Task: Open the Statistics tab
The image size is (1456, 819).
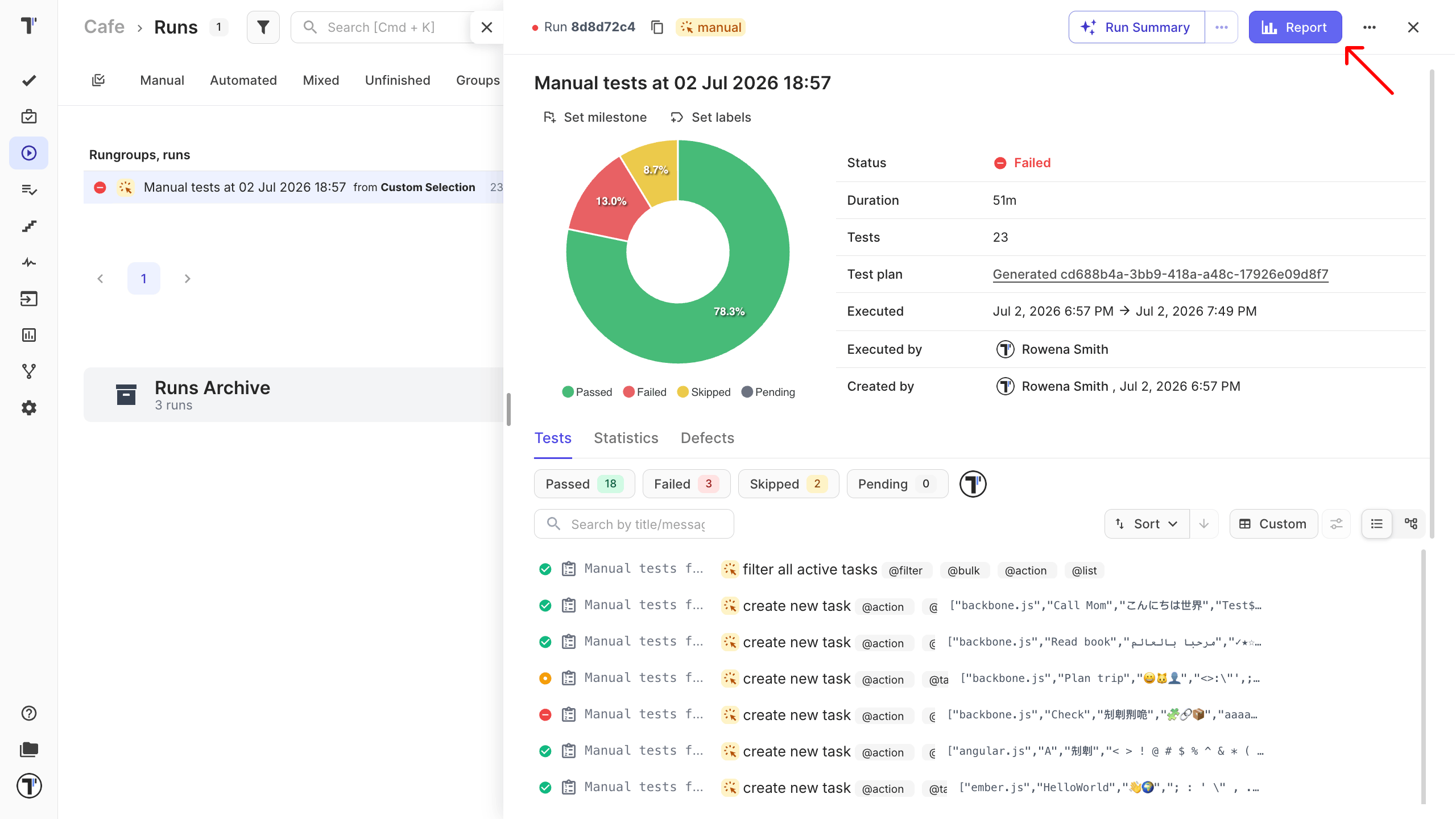Action: 626,438
